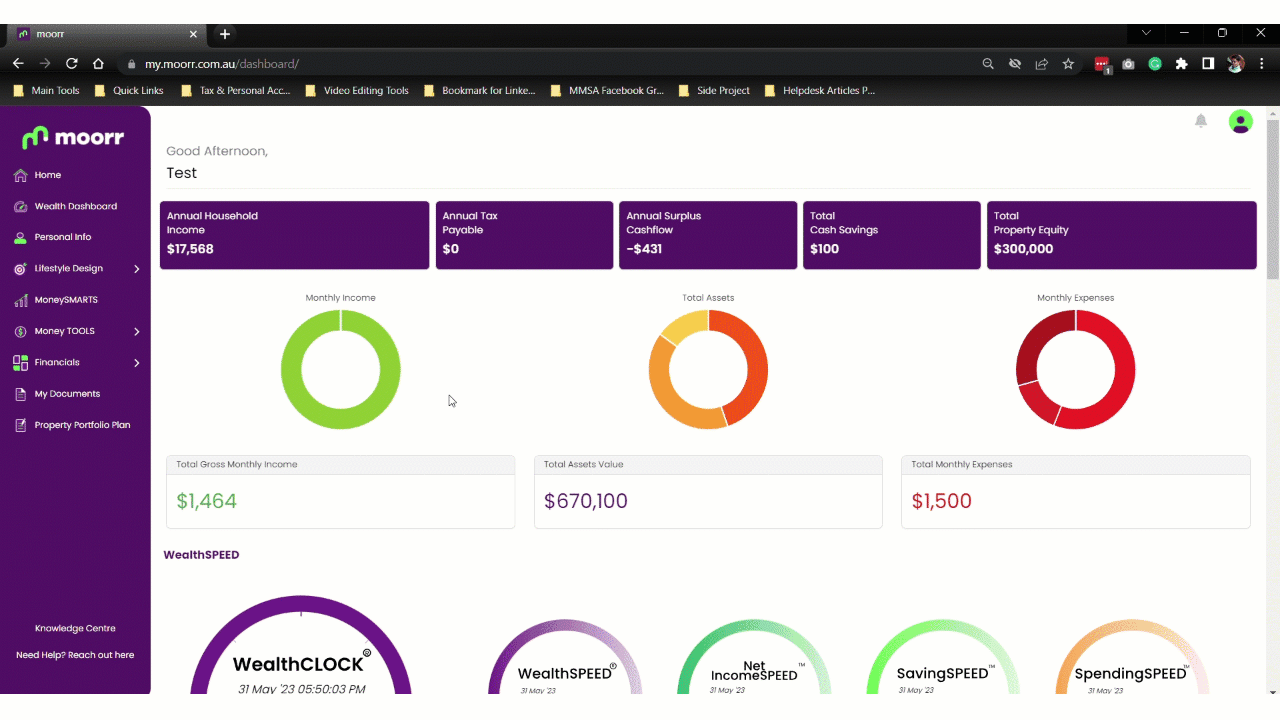Bookmark this page with star icon
The image size is (1280, 720).
point(1068,64)
